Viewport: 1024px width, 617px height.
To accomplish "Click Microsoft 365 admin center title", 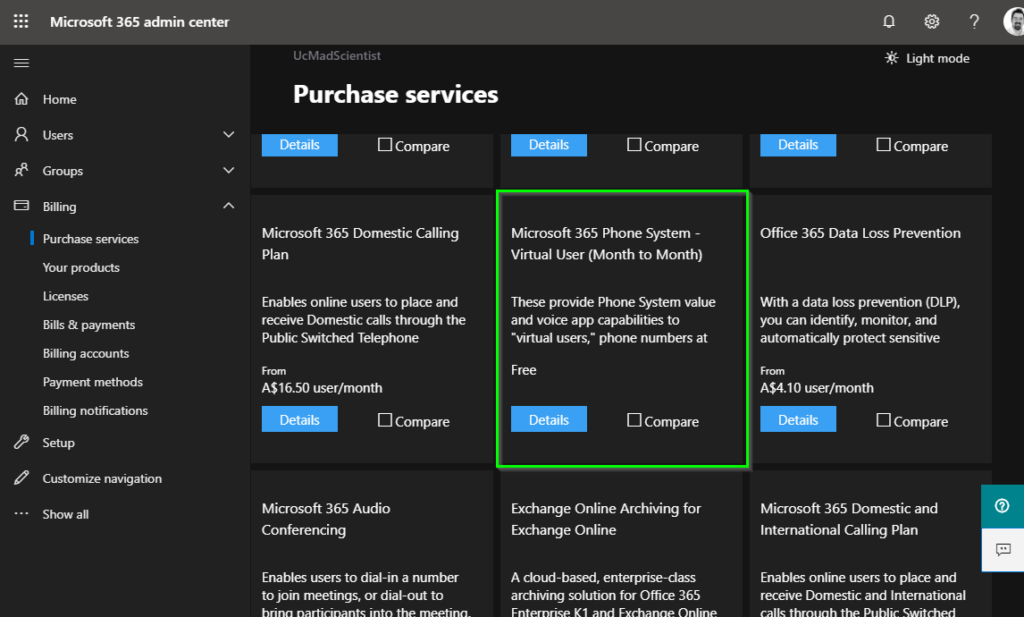I will pos(140,22).
